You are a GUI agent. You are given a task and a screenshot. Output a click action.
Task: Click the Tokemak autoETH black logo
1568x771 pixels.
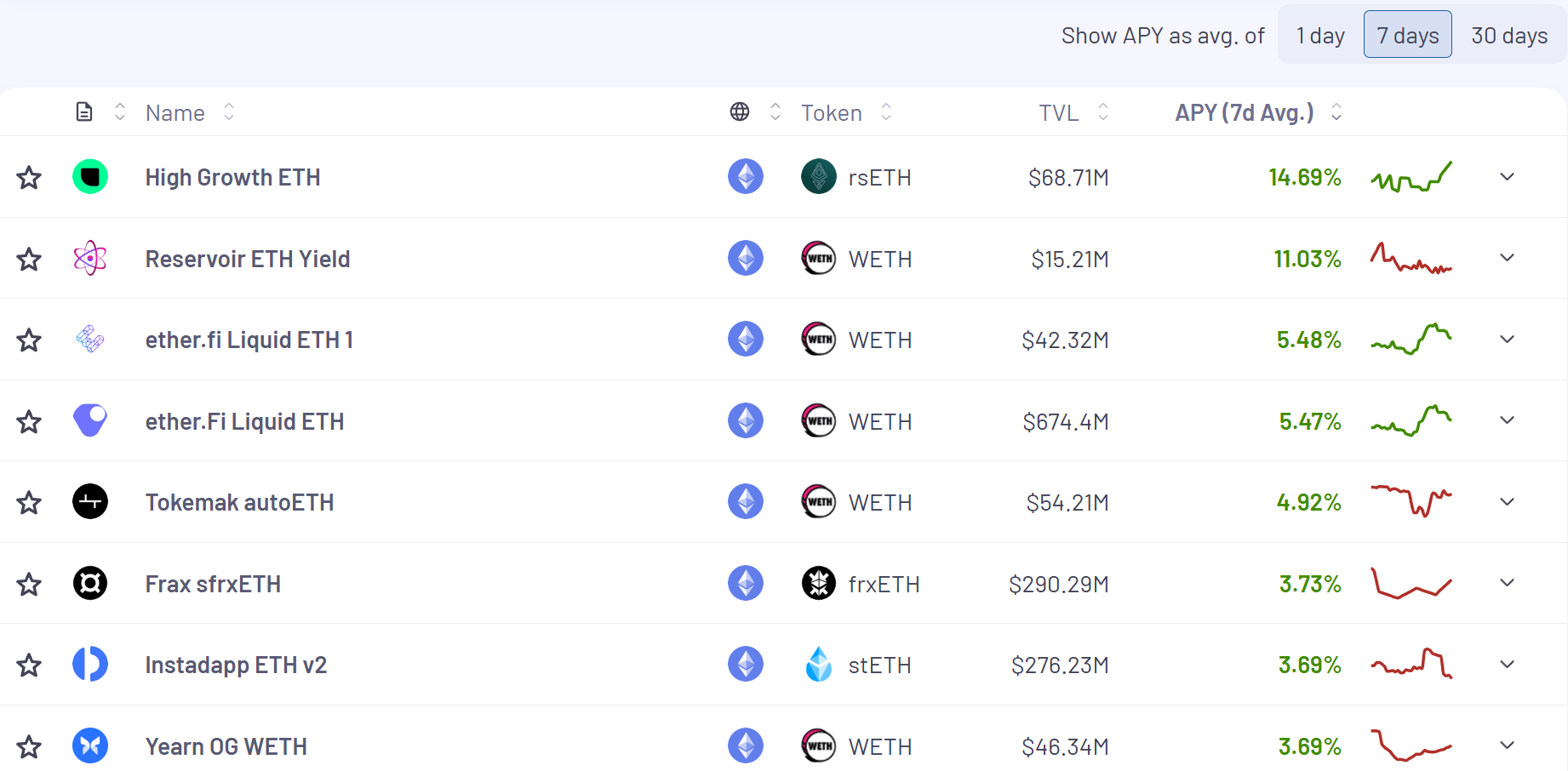[90, 502]
